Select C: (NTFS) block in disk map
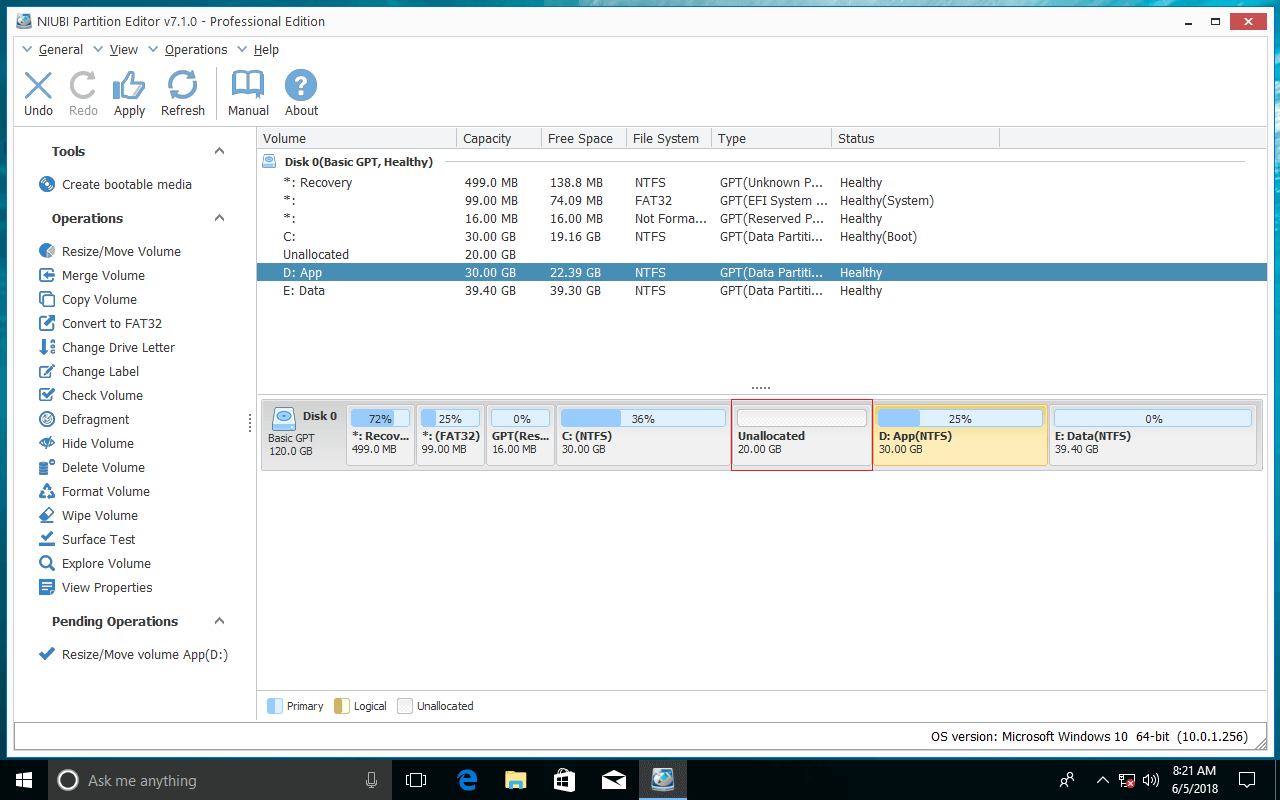 click(x=642, y=435)
